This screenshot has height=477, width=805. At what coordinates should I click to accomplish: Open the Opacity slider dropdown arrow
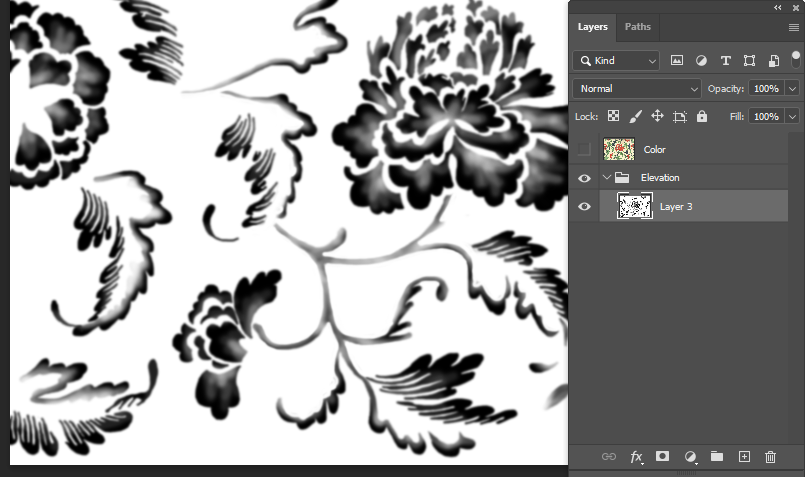coord(793,89)
